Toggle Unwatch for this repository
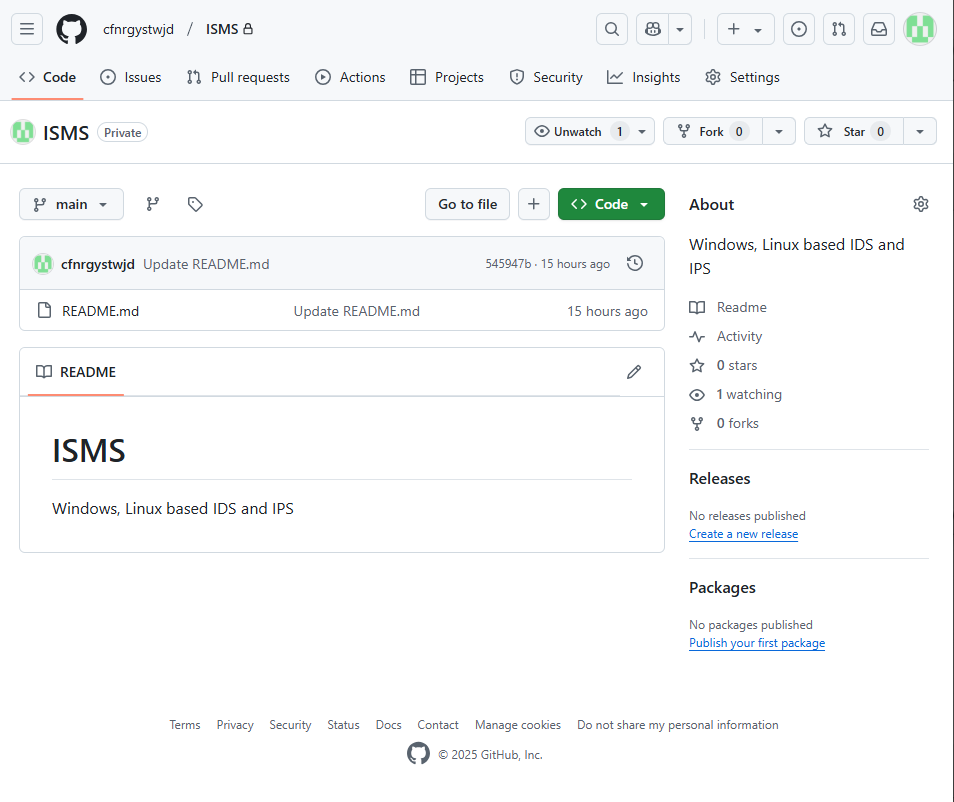954x802 pixels. pos(580,130)
